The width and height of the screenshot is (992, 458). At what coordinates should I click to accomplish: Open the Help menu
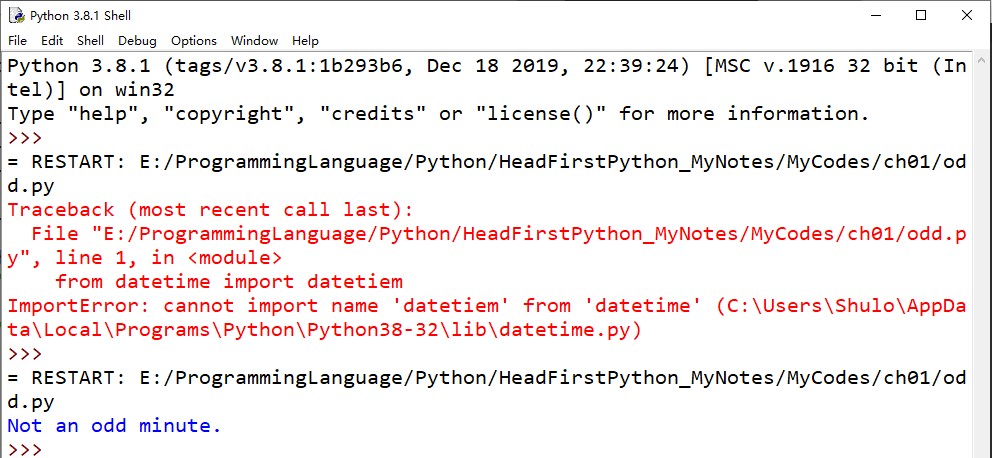pos(305,40)
